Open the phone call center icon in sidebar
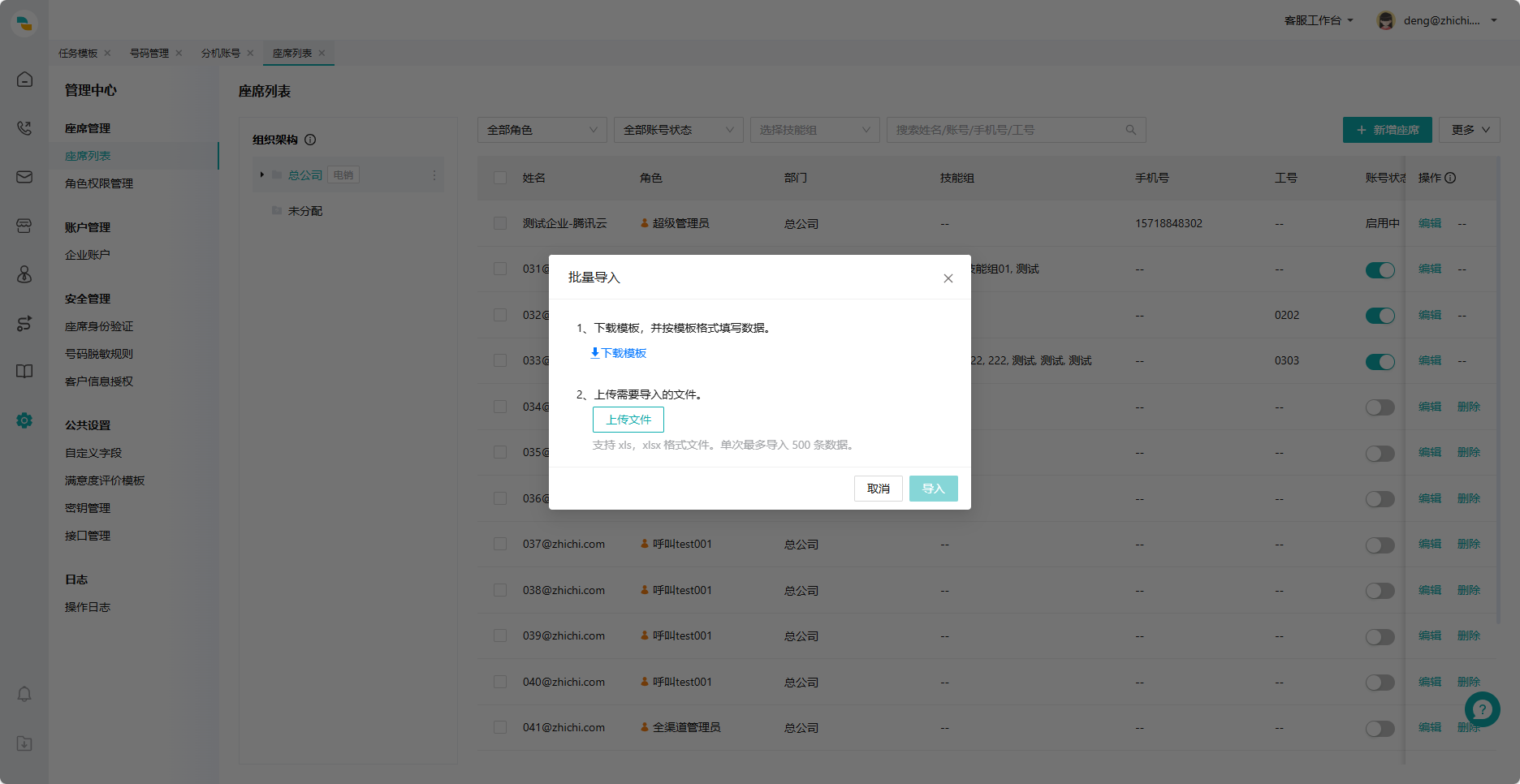This screenshot has width=1520, height=784. click(x=24, y=128)
